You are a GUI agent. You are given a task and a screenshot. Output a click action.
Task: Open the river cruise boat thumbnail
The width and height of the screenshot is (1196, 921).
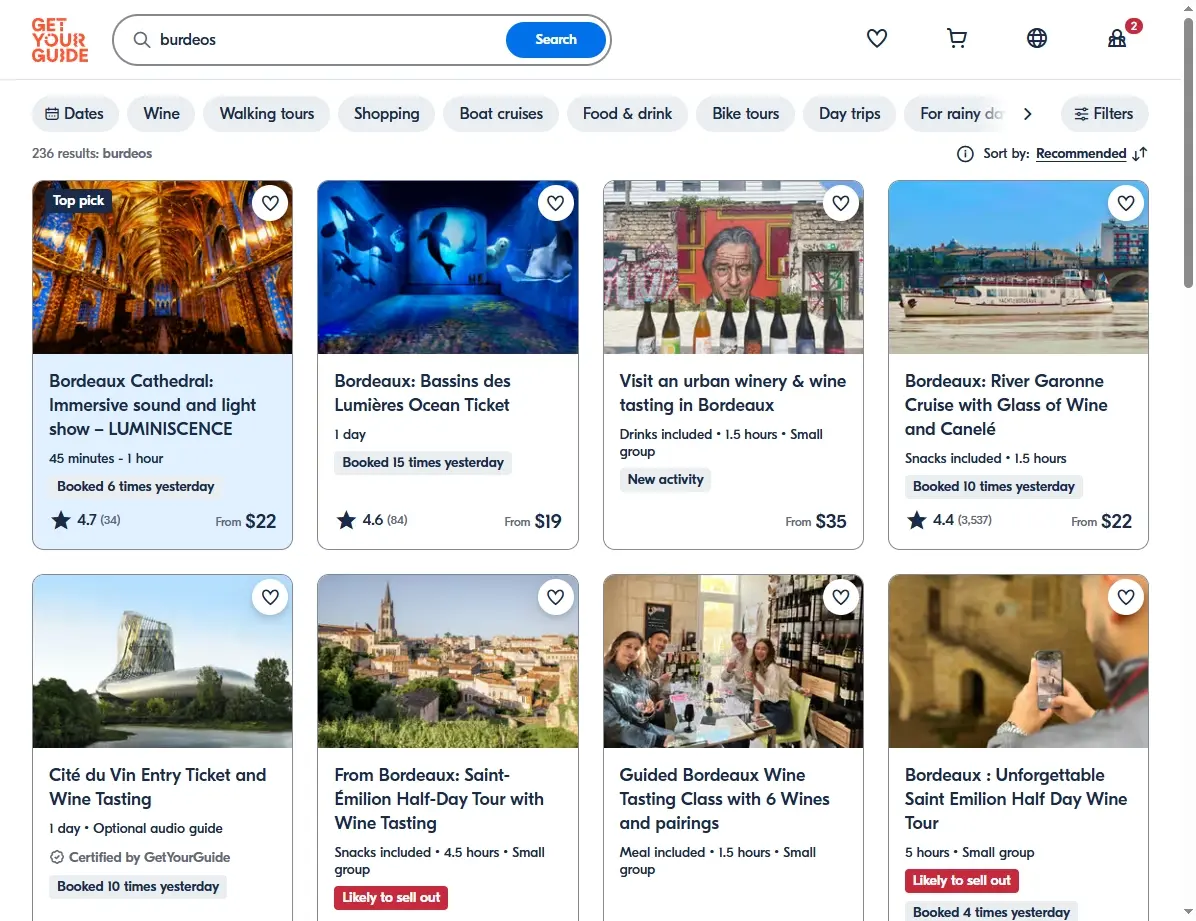1018,267
